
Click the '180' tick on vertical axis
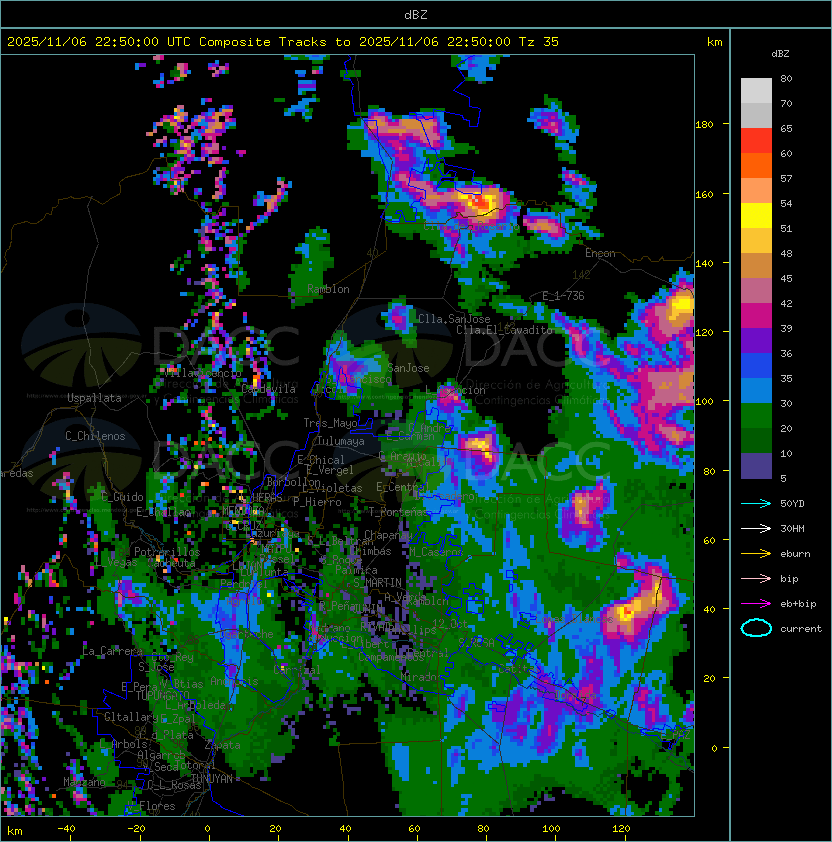click(x=704, y=125)
